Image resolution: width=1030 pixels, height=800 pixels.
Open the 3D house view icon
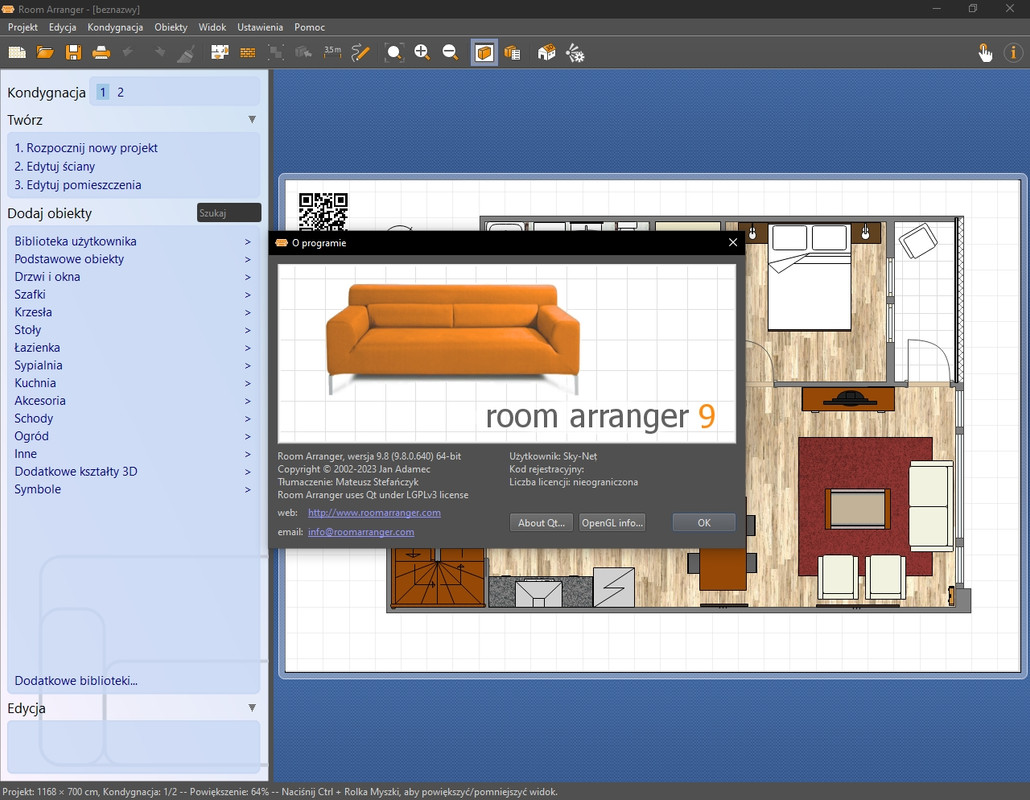pos(547,53)
